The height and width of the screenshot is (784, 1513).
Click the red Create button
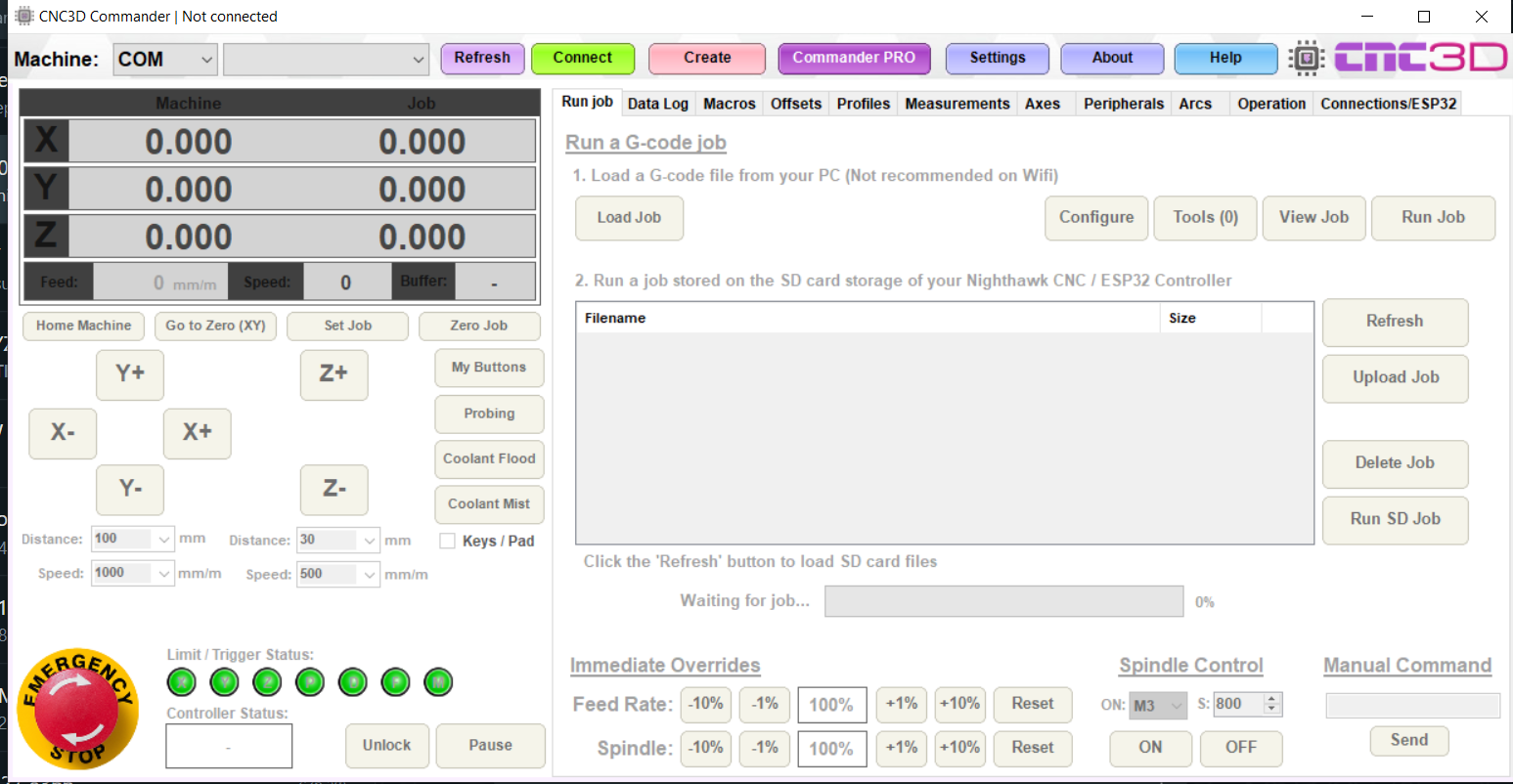pyautogui.click(x=707, y=58)
